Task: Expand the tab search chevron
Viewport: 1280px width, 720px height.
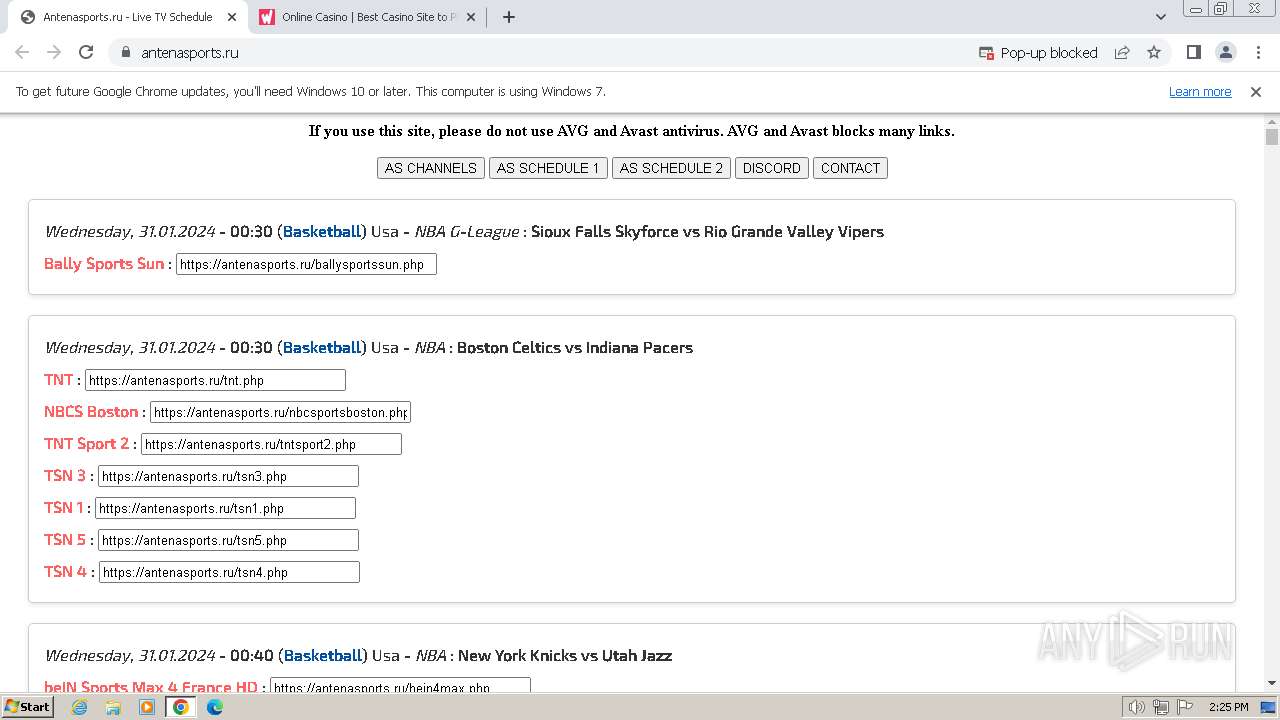Action: [x=1160, y=17]
